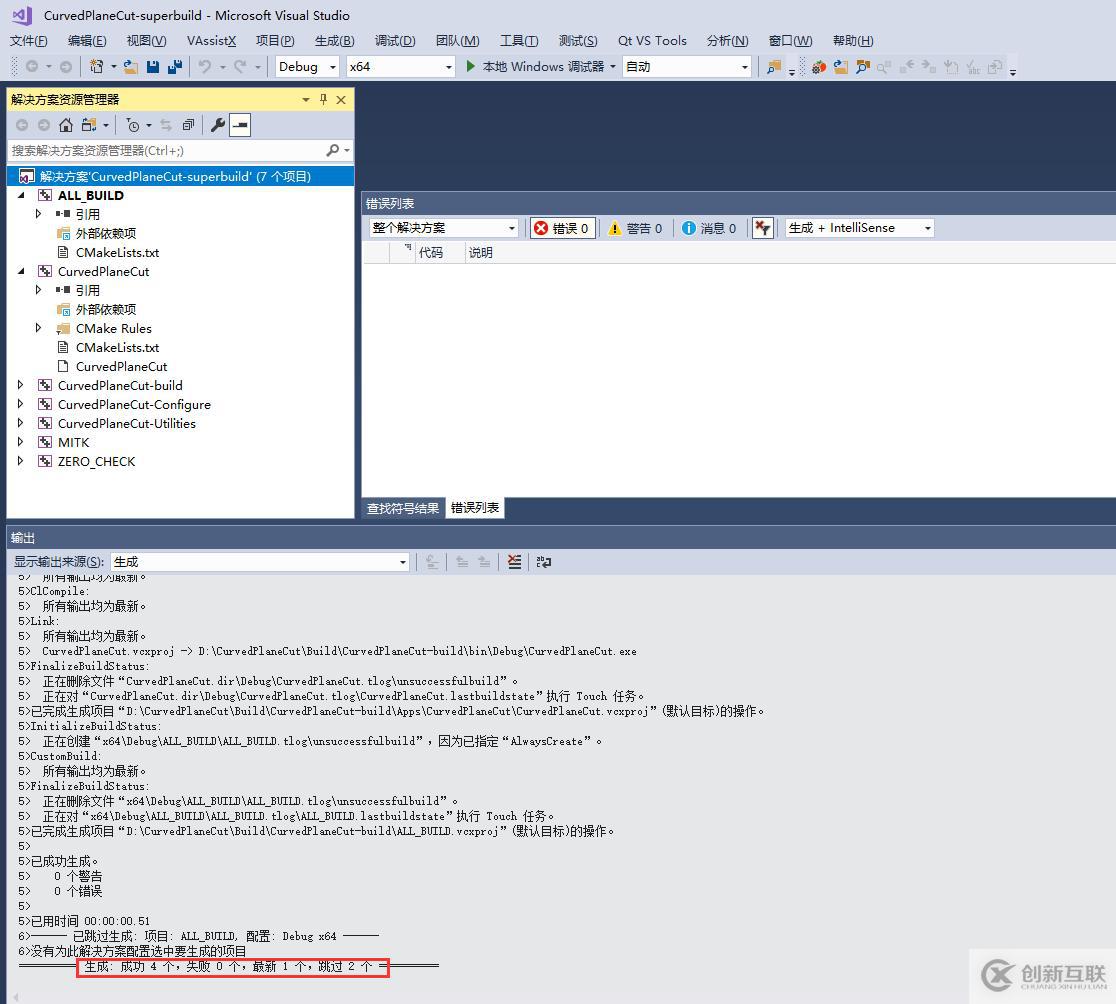
Task: Open the 帮助(H) menu
Action: click(853, 41)
